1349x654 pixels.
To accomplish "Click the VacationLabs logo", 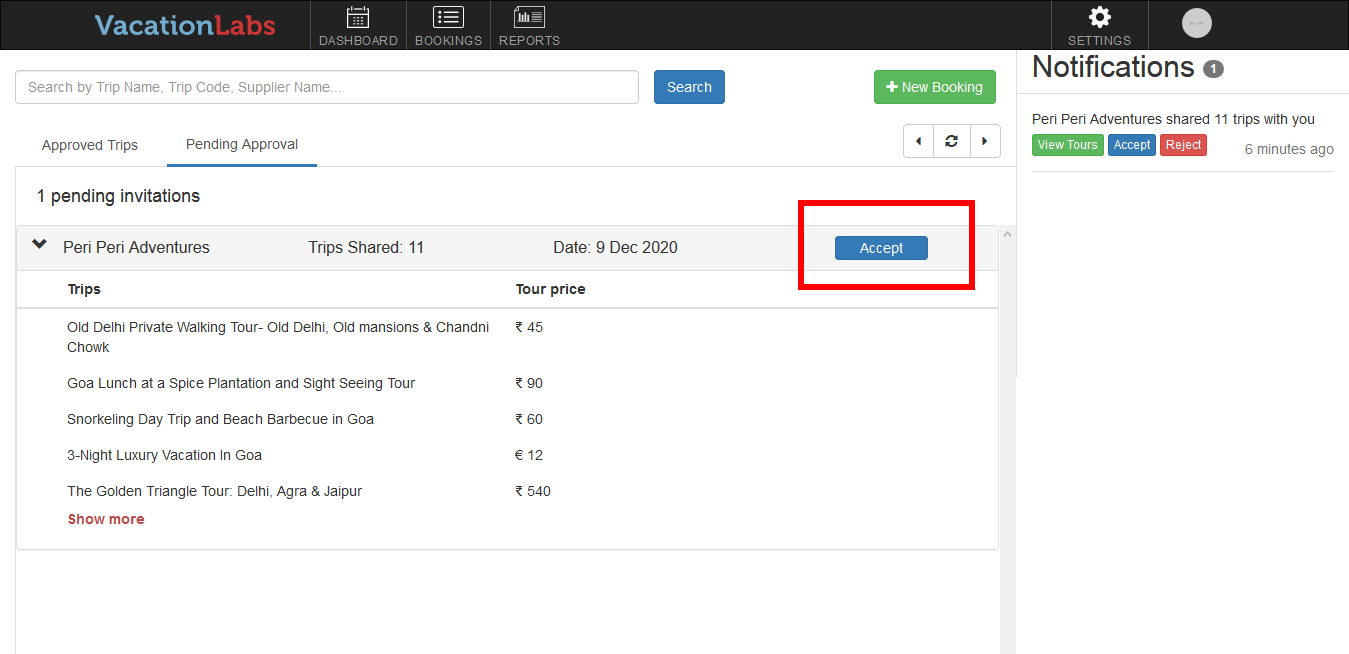I will click(x=185, y=25).
